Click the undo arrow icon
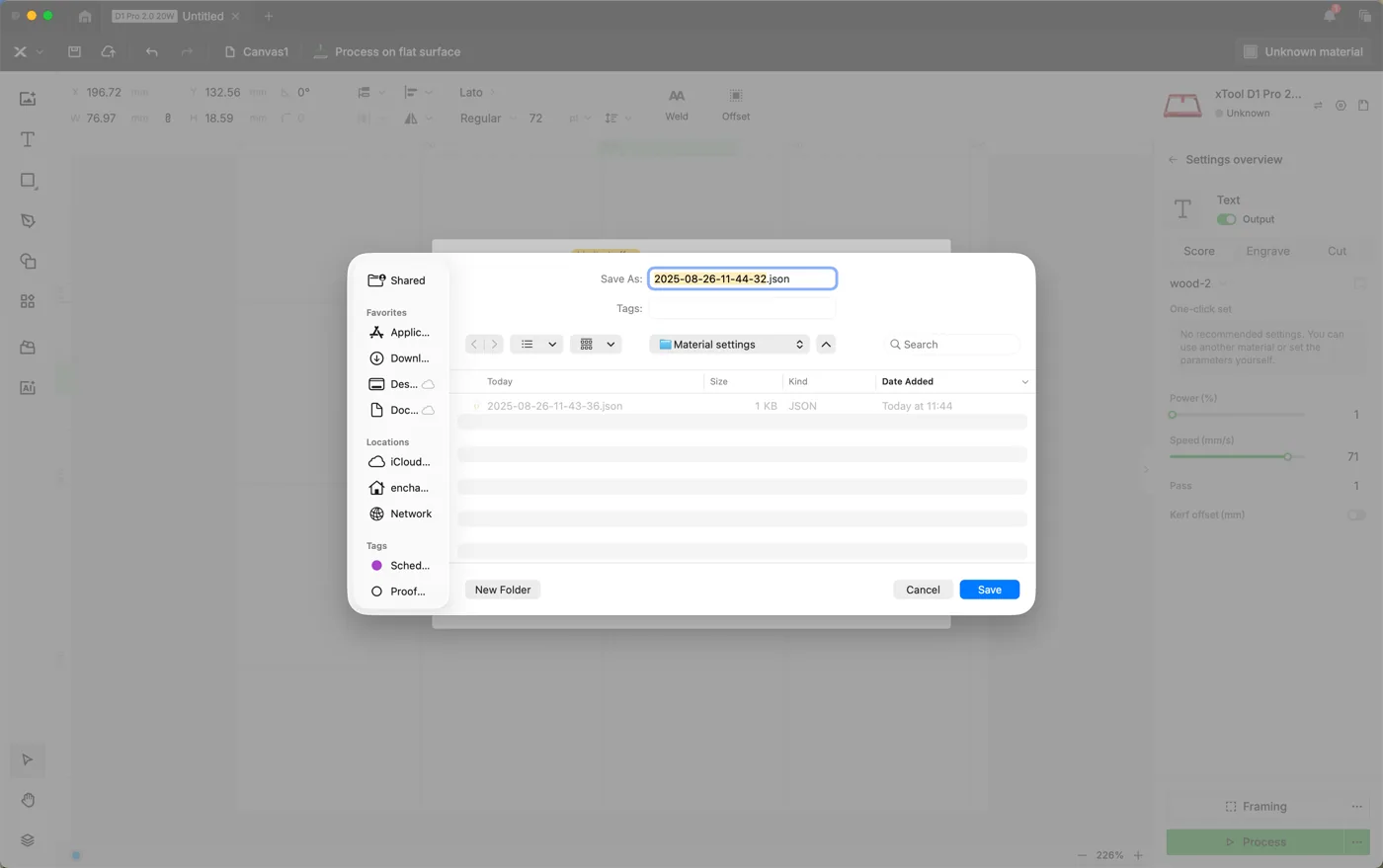The height and width of the screenshot is (868, 1383). click(x=151, y=51)
